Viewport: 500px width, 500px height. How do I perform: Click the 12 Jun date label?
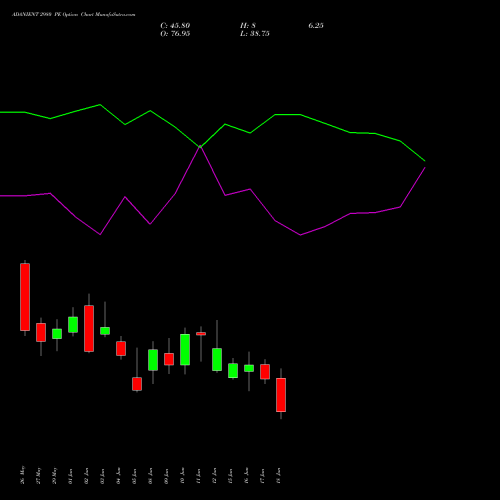tap(215, 476)
